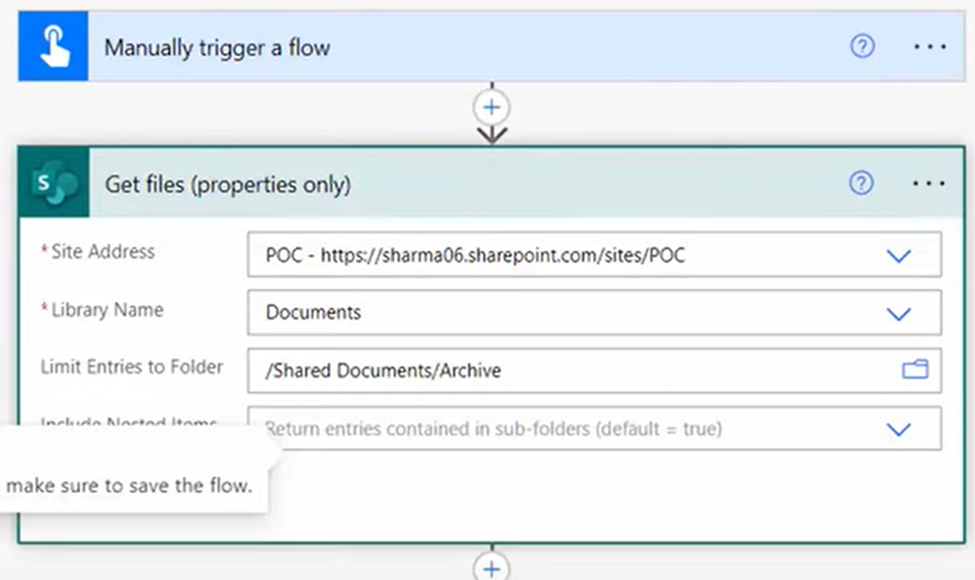Click the make sure to save tooltip

point(134,469)
